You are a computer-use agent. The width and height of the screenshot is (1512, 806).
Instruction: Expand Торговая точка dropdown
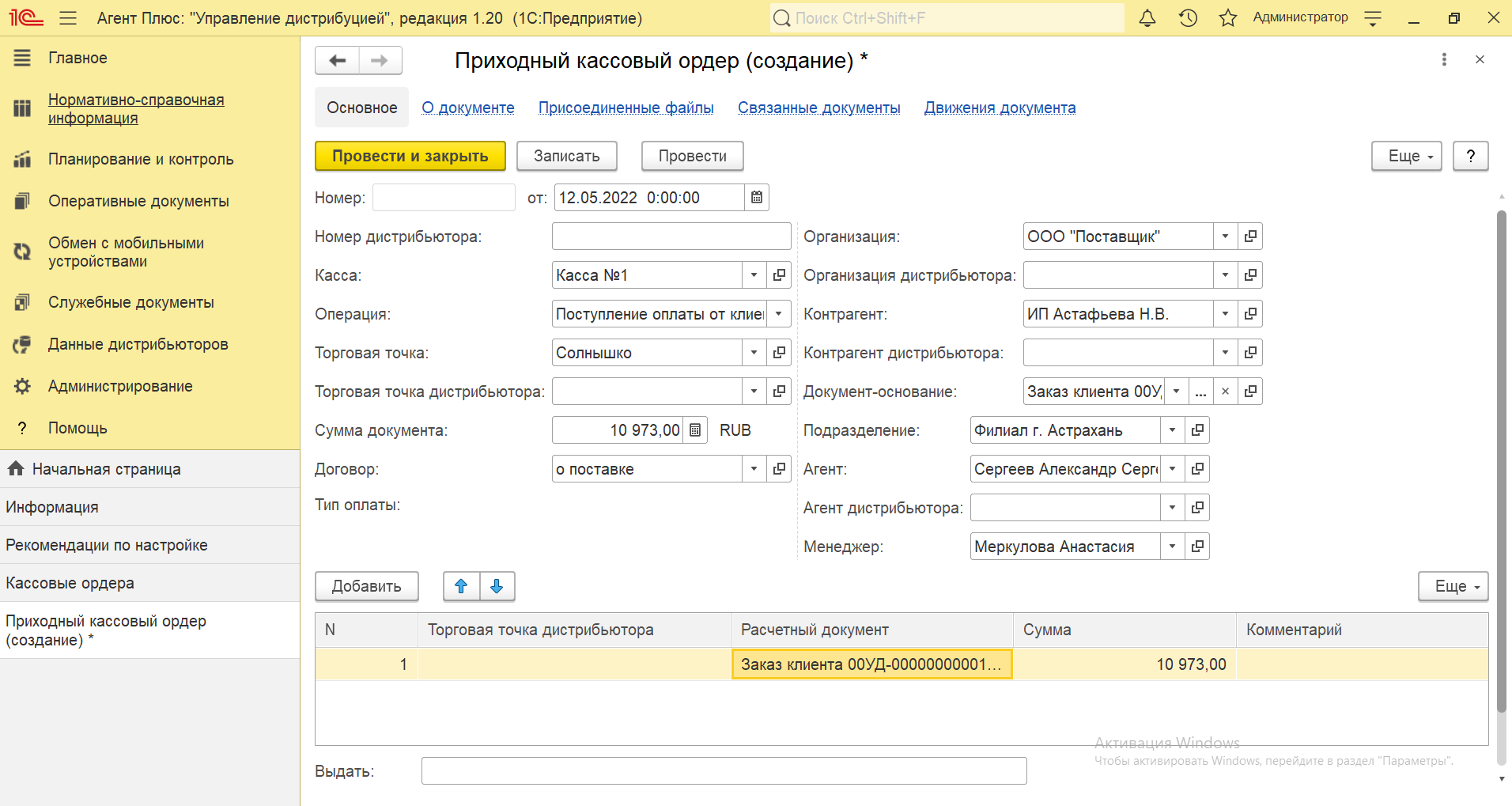pyautogui.click(x=754, y=353)
